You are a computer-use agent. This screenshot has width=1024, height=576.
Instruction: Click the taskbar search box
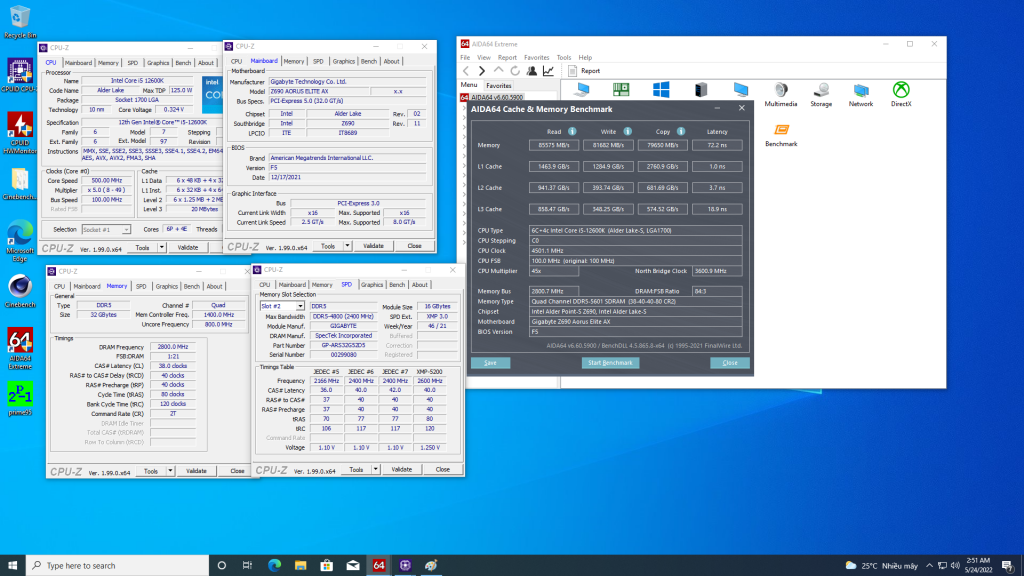pos(118,566)
